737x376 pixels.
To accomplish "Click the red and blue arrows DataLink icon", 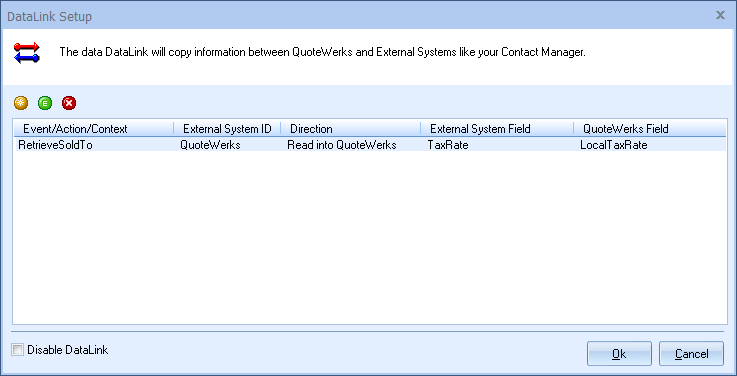I will (x=27, y=52).
